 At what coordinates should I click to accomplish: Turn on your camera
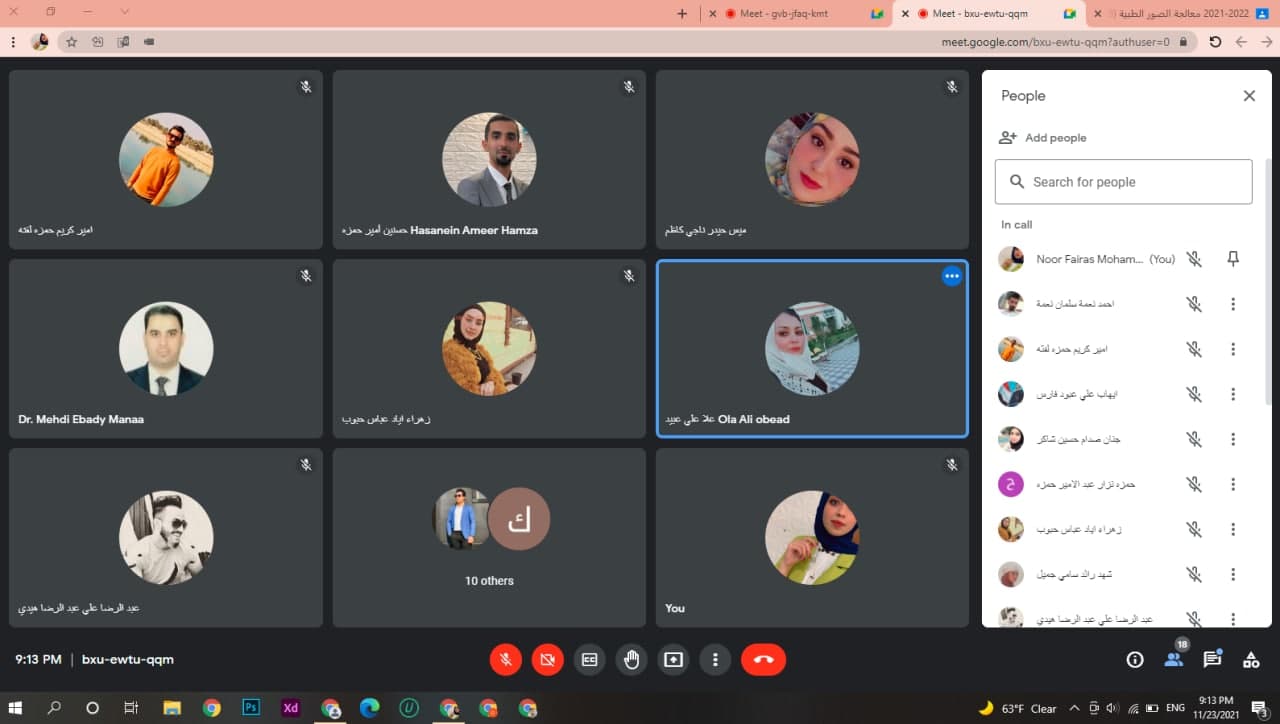coord(547,660)
